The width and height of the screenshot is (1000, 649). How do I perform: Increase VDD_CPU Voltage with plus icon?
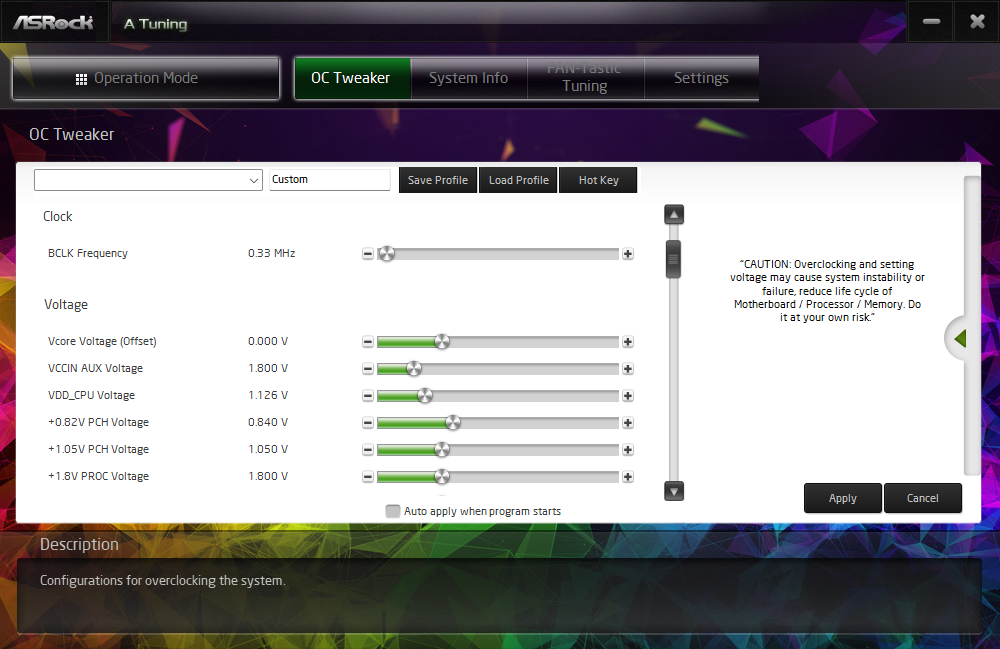[628, 396]
